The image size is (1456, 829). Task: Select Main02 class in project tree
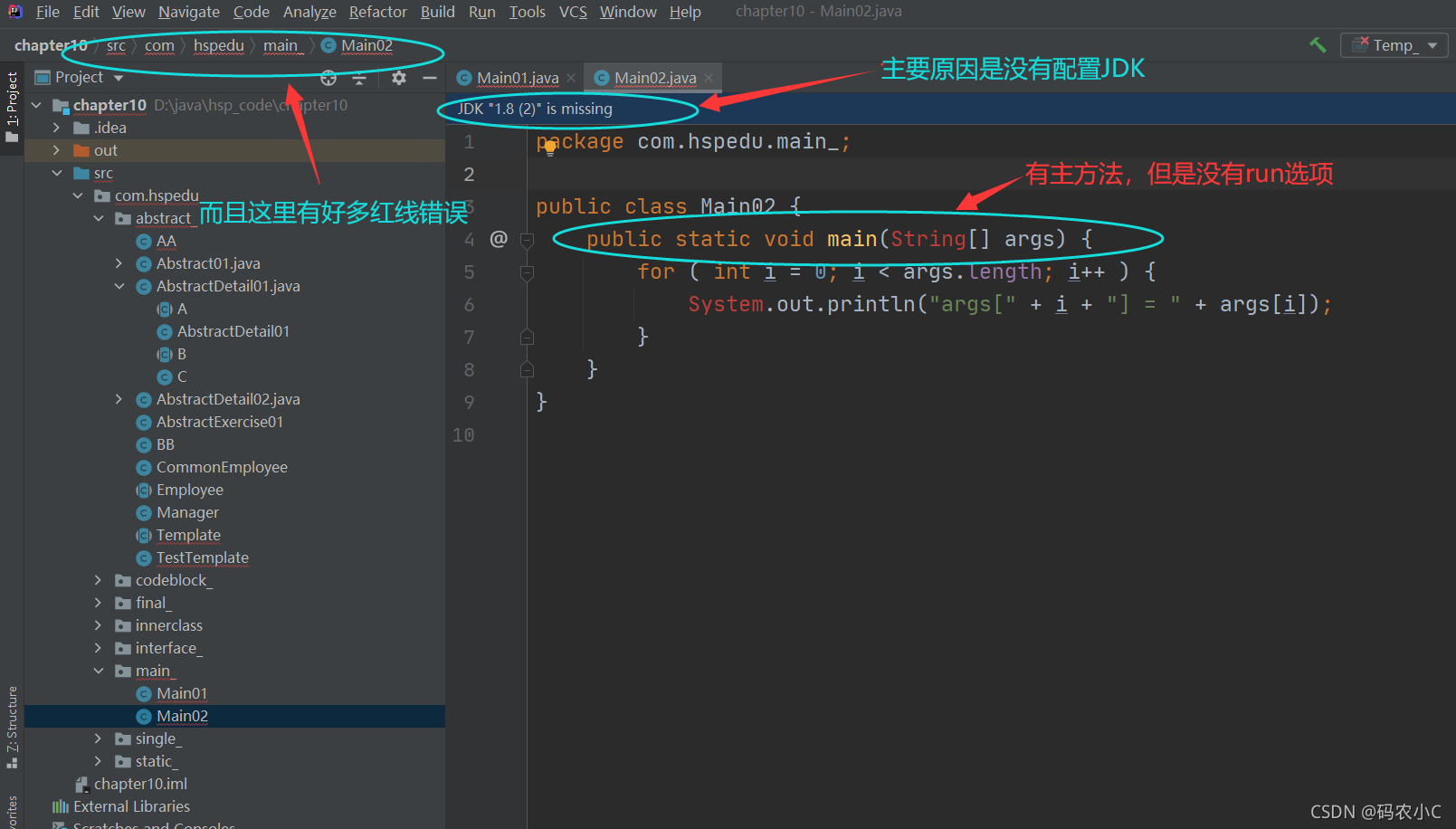click(182, 716)
